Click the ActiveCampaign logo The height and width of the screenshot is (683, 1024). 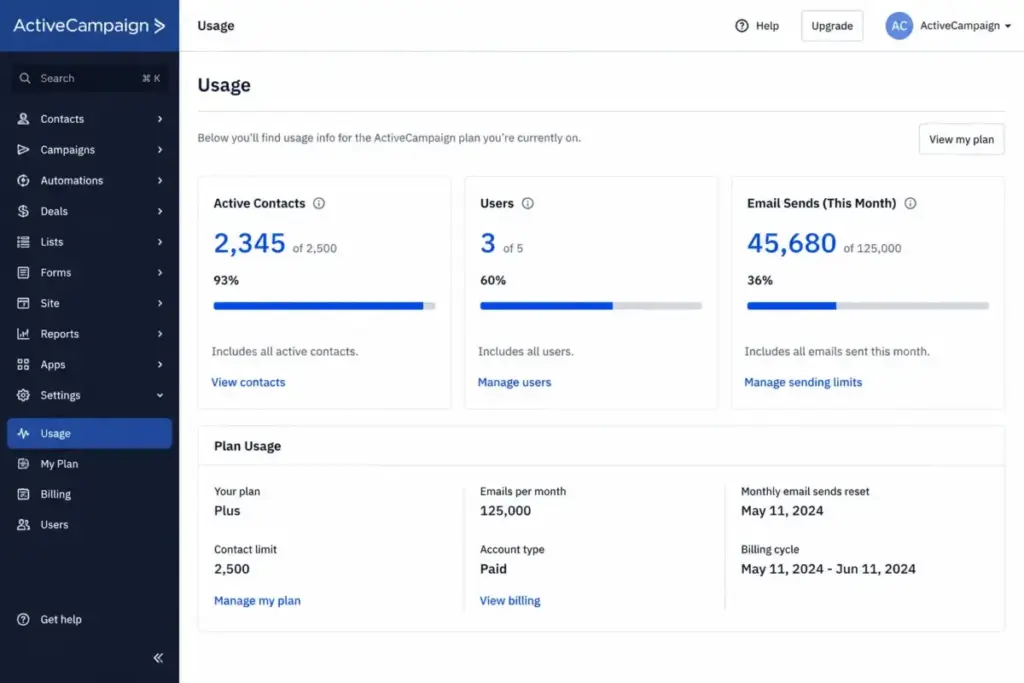click(89, 25)
